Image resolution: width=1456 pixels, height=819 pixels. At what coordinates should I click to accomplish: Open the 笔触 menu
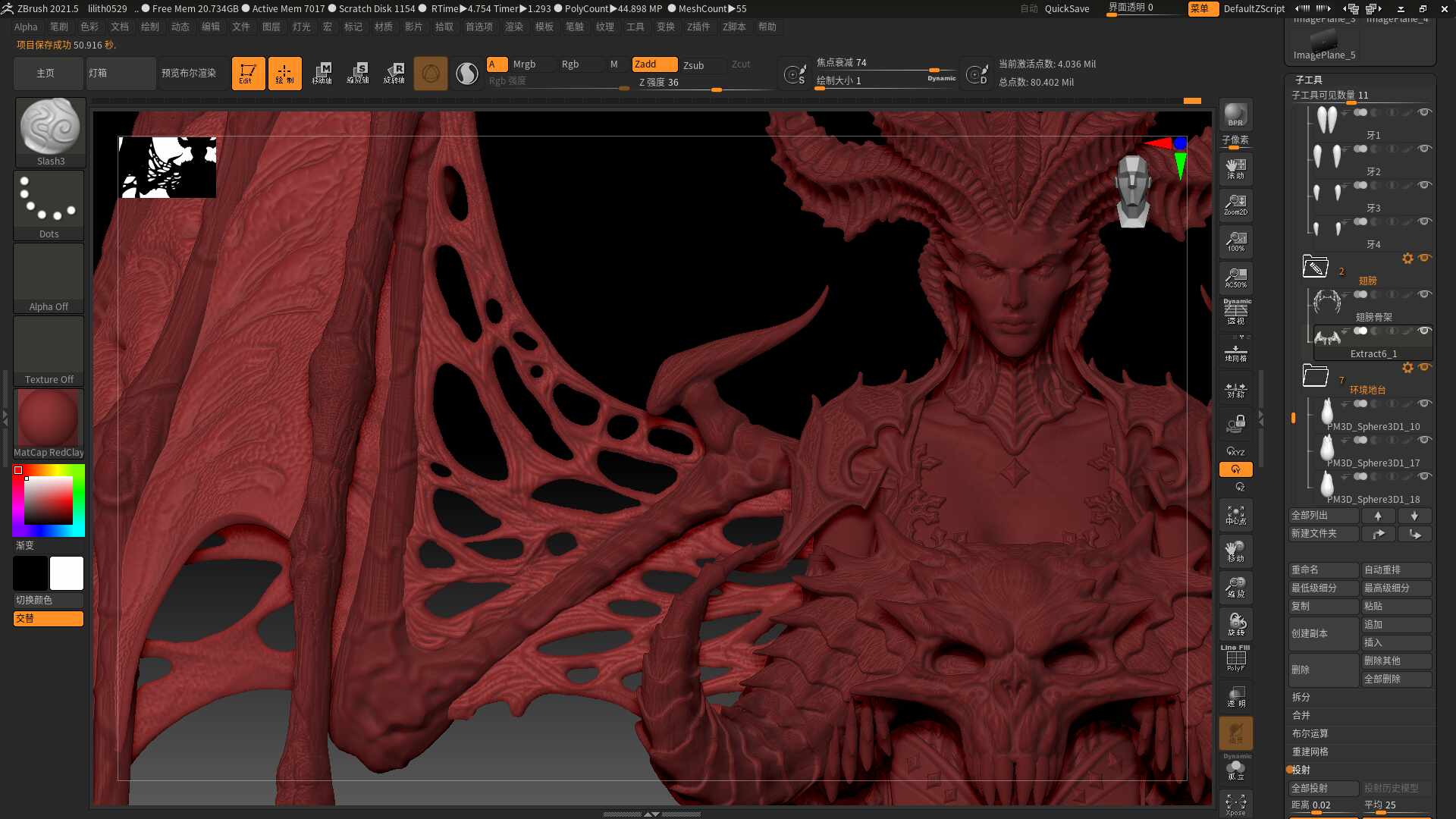[x=574, y=27]
